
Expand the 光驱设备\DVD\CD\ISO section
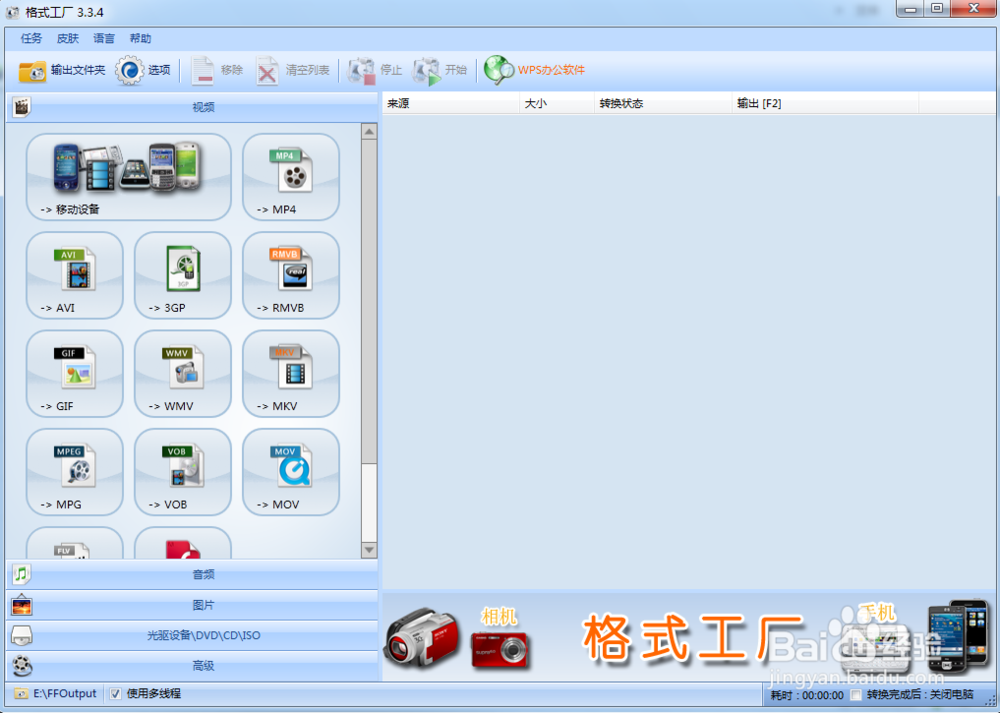(192, 635)
